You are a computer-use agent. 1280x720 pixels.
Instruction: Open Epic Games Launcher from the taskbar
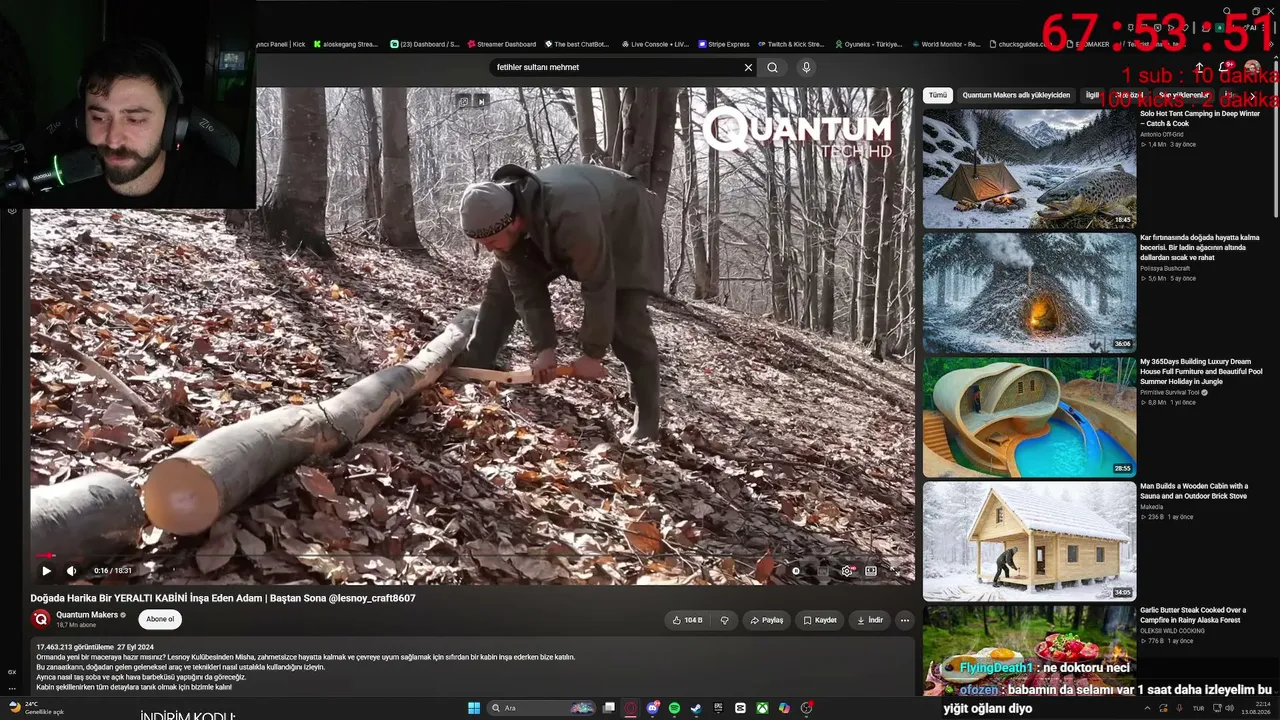pos(718,708)
